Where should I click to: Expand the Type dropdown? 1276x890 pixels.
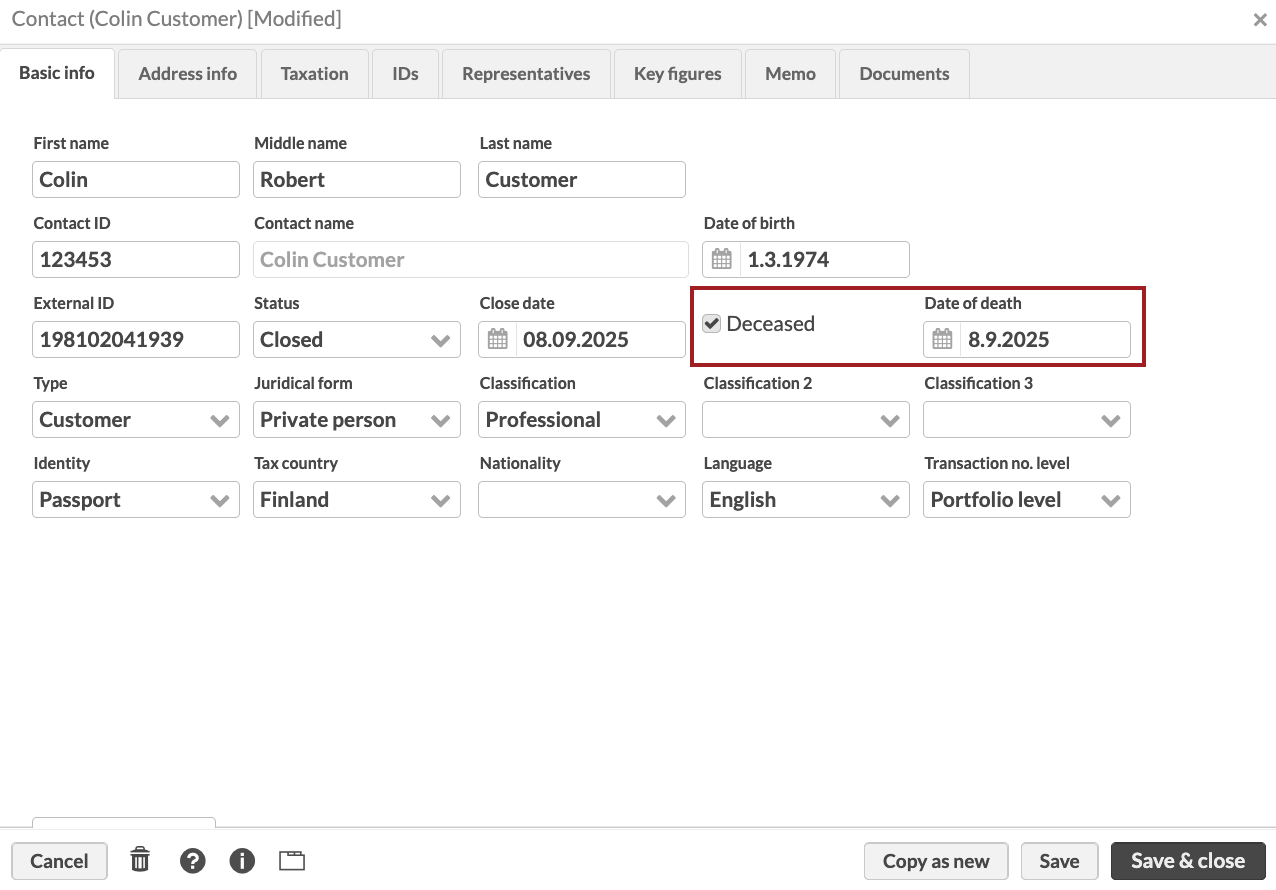[136, 419]
